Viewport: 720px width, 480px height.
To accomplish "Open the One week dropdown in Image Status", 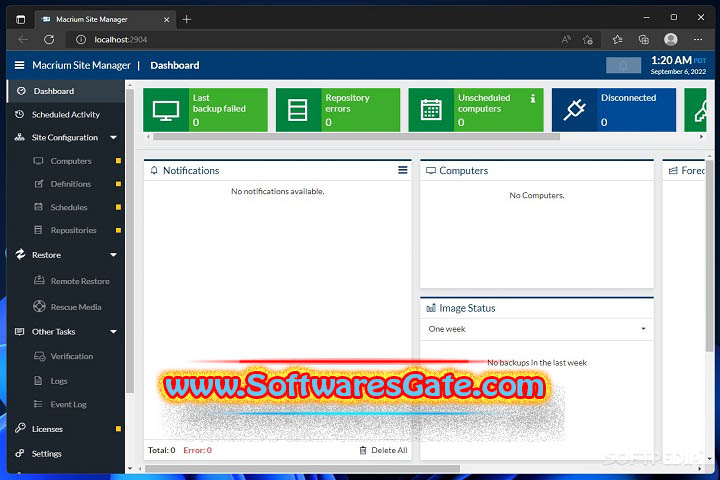I will coord(537,329).
